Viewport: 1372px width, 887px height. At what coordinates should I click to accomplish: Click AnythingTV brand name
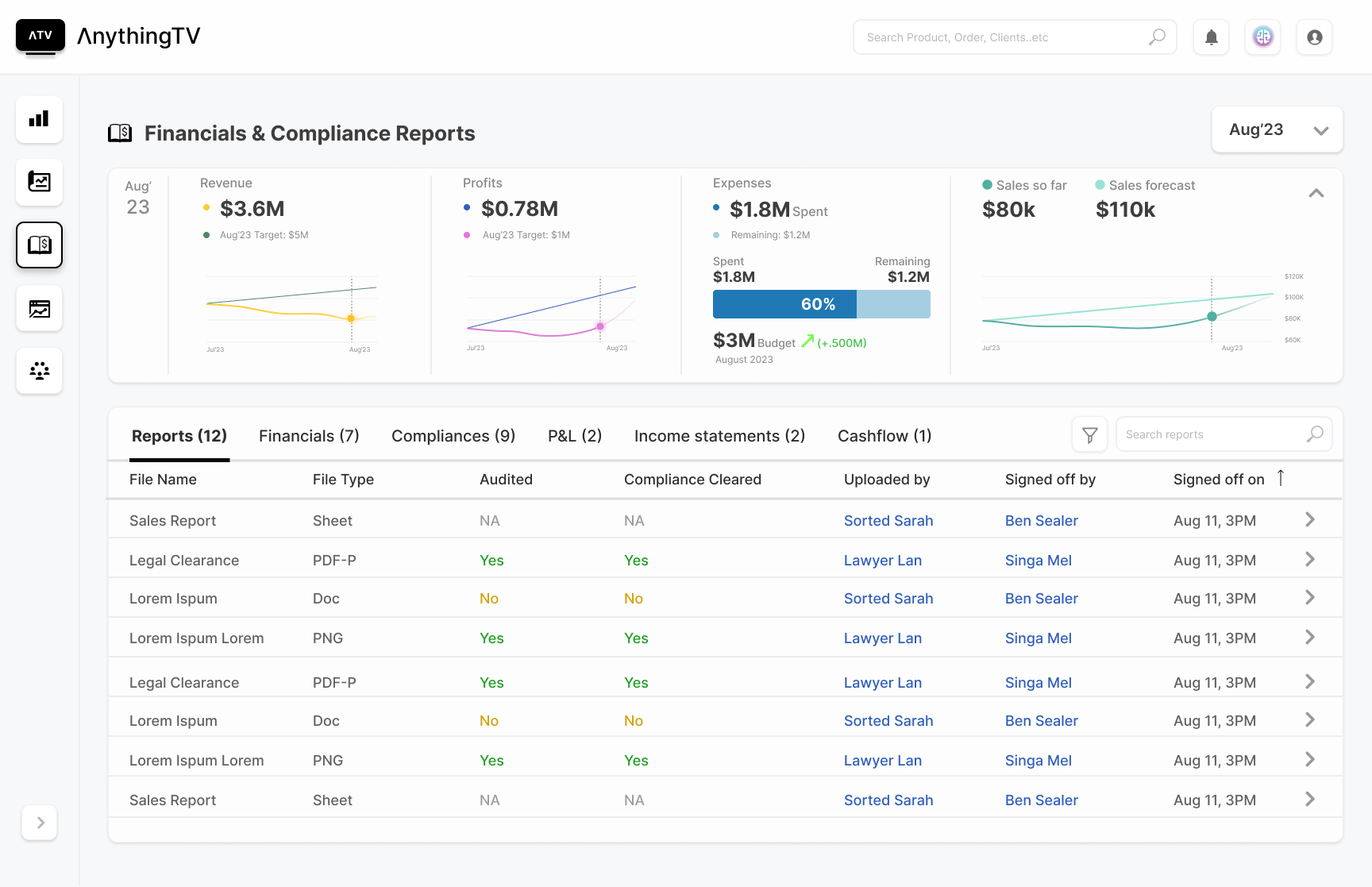[139, 37]
